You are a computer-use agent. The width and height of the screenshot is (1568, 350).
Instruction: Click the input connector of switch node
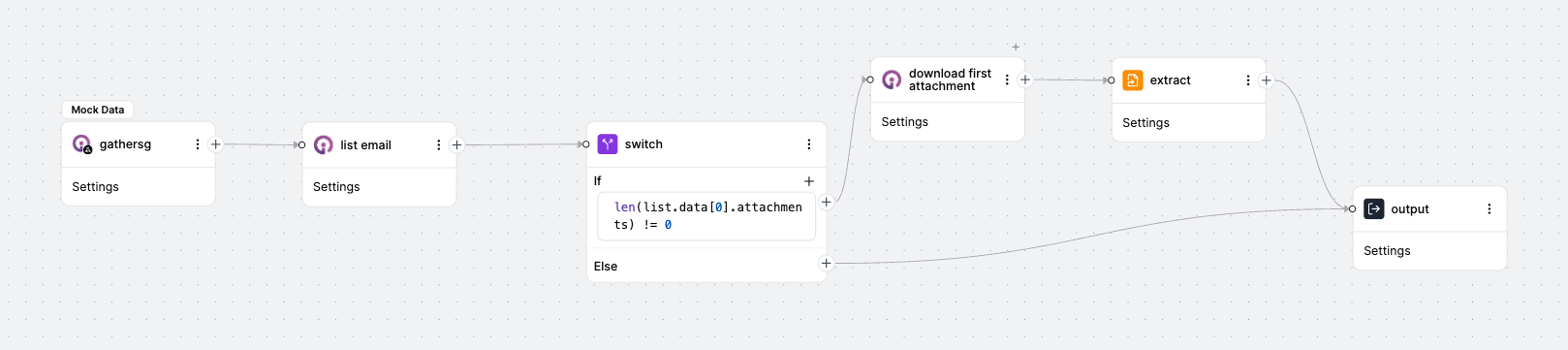[586, 144]
